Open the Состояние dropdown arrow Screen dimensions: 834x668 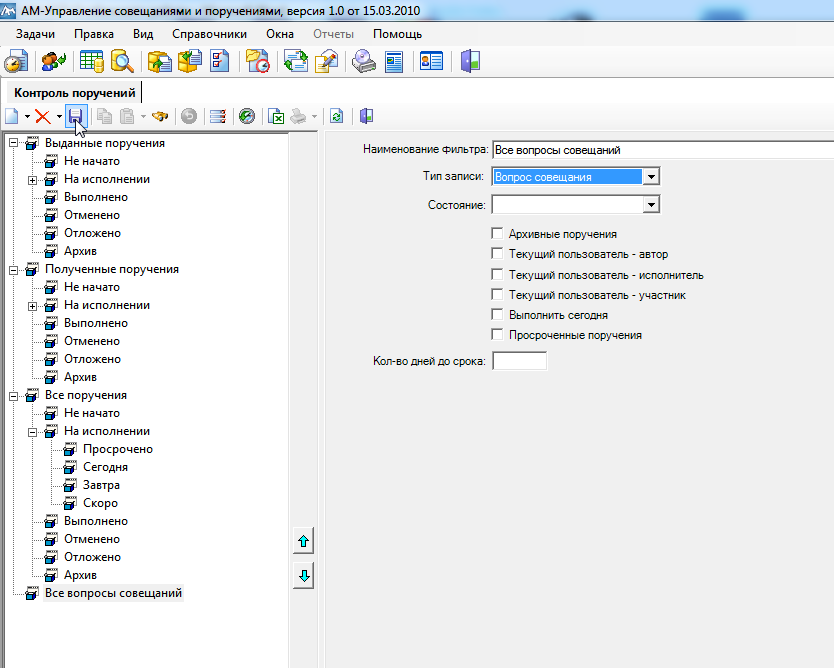(x=651, y=204)
